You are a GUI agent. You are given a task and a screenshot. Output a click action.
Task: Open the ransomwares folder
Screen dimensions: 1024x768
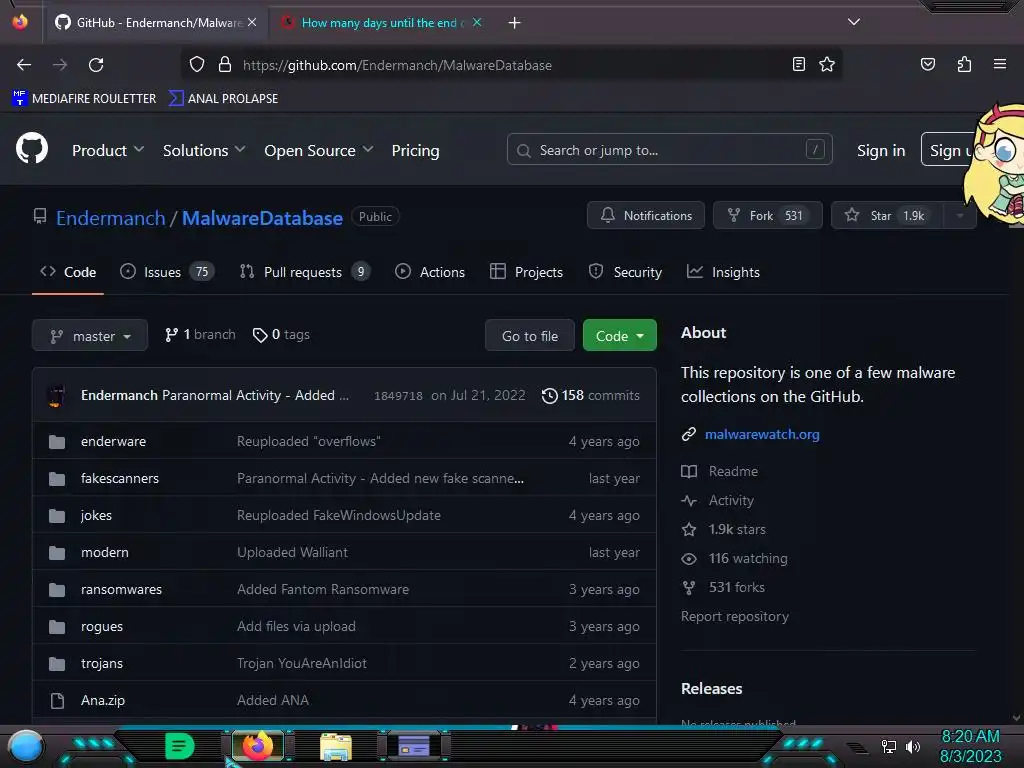tap(121, 589)
